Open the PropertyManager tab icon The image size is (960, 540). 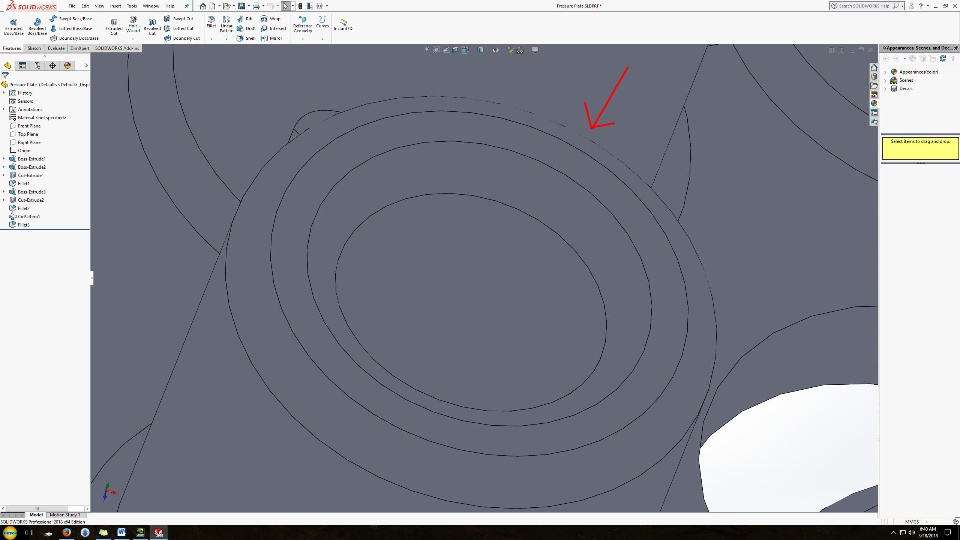point(22,66)
